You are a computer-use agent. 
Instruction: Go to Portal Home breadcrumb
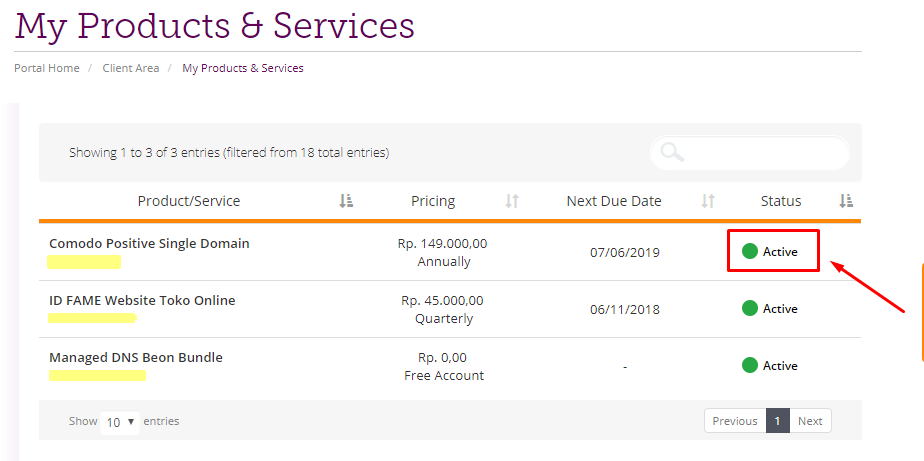47,68
